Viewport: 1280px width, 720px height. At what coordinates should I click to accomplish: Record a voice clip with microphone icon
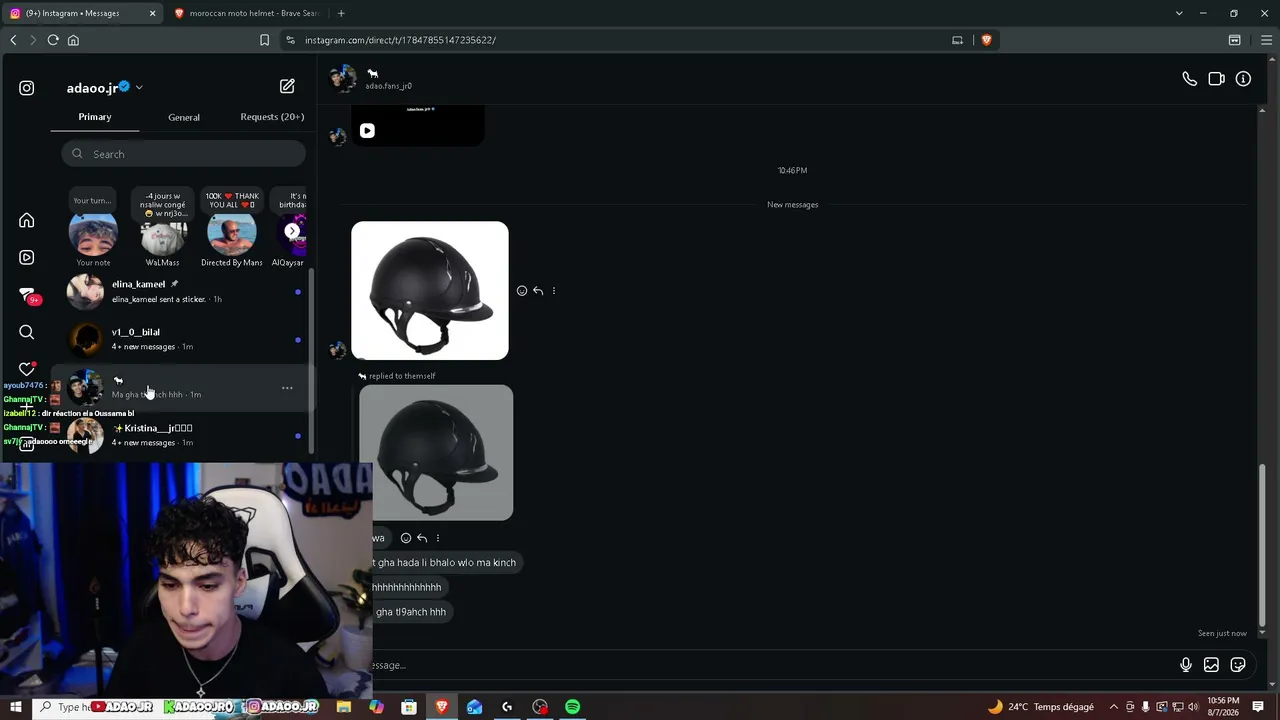[x=1185, y=665]
